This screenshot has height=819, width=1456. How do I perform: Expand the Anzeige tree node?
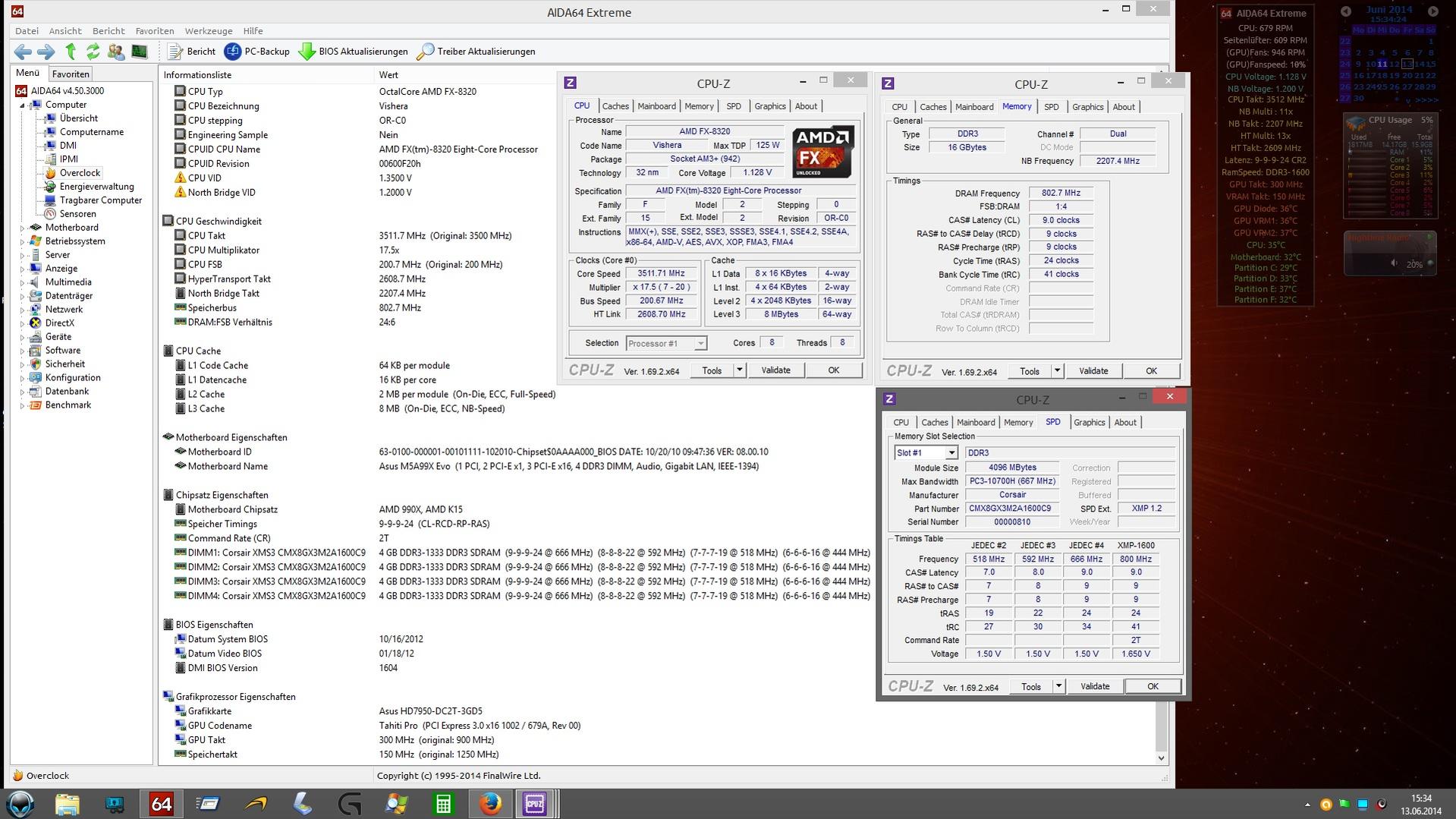pos(22,269)
